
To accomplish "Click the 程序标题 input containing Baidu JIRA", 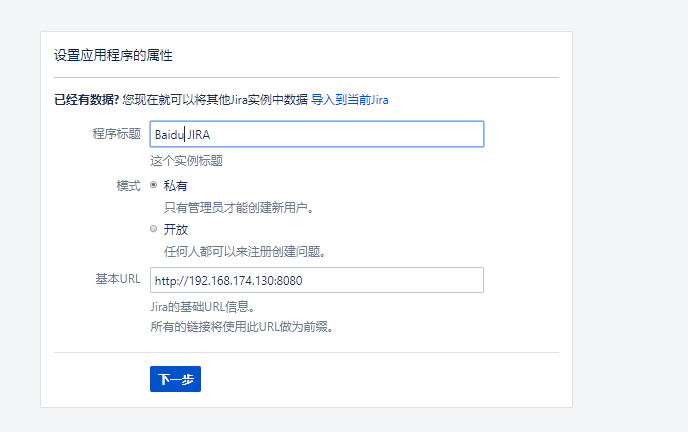I will (x=317, y=134).
